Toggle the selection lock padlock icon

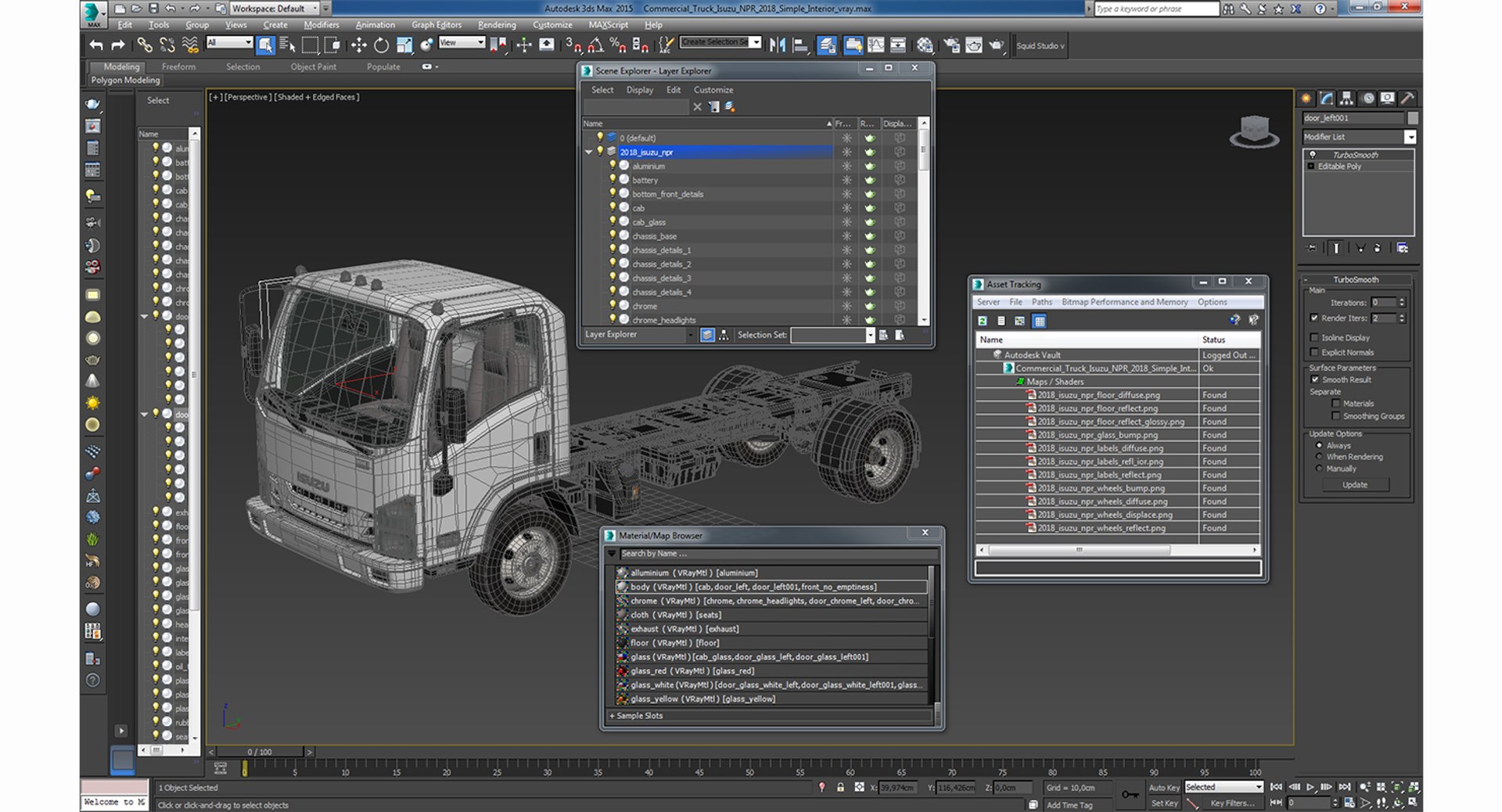tap(840, 788)
